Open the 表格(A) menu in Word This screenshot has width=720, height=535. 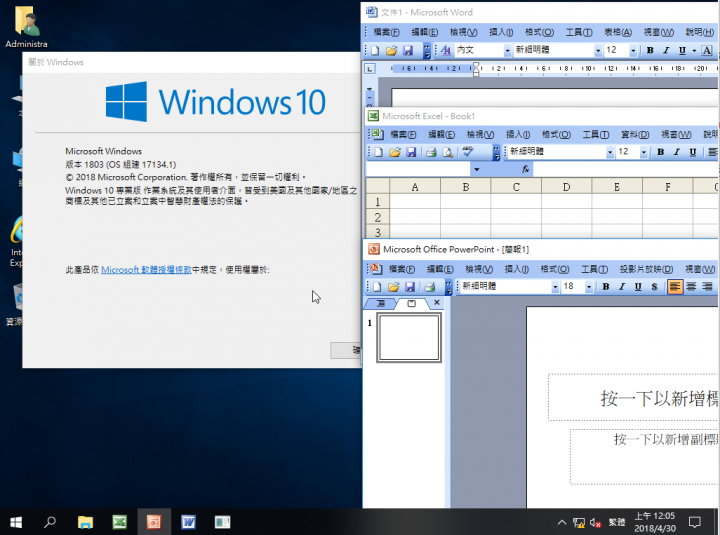point(618,32)
